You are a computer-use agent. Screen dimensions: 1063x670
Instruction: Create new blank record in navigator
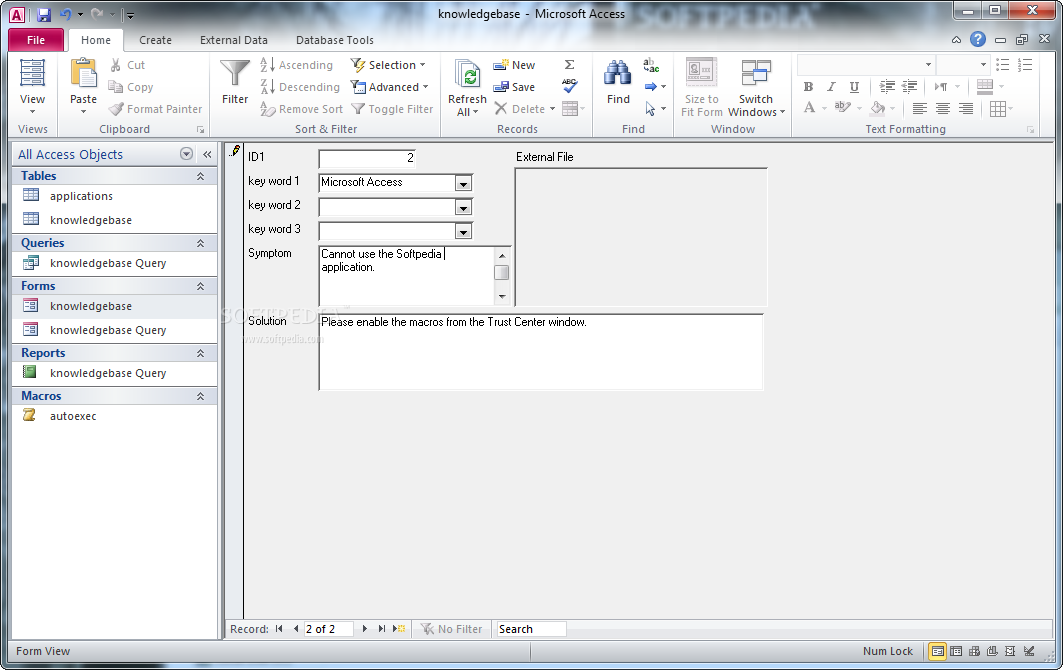tap(399, 629)
